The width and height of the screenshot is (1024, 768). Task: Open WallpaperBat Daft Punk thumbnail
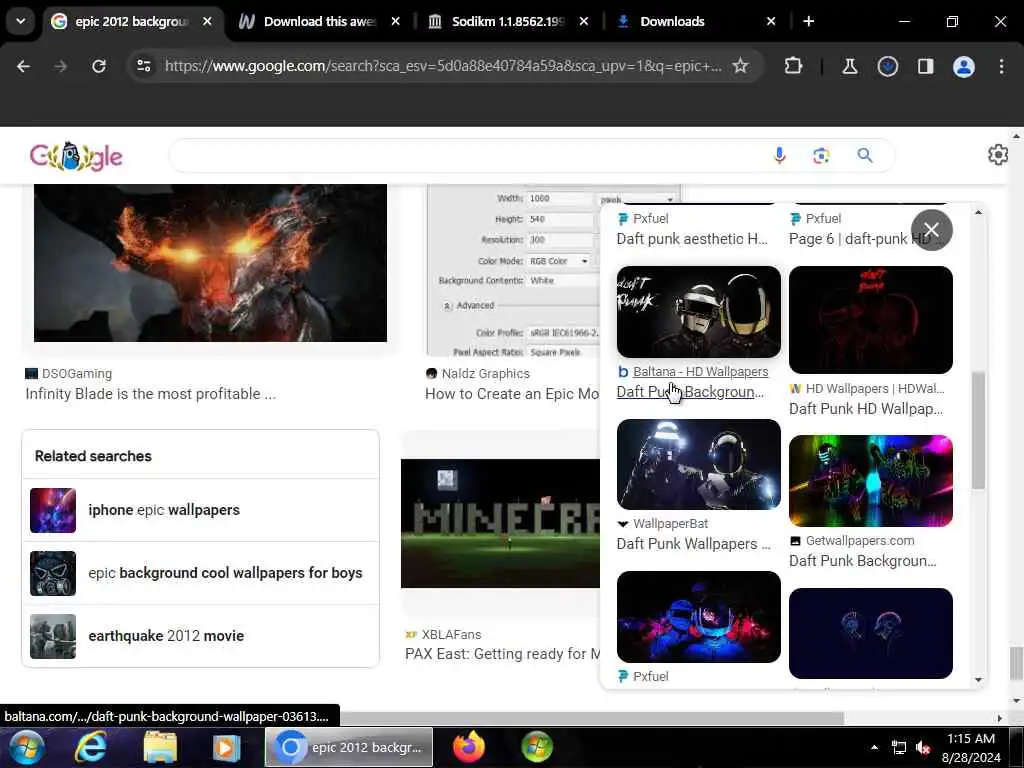coord(698,464)
